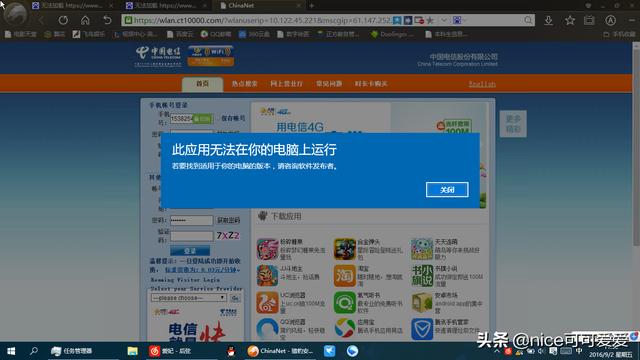The height and width of the screenshot is (360, 640).
Task: Click the QQ浏览器 app icon
Action: 267,329
